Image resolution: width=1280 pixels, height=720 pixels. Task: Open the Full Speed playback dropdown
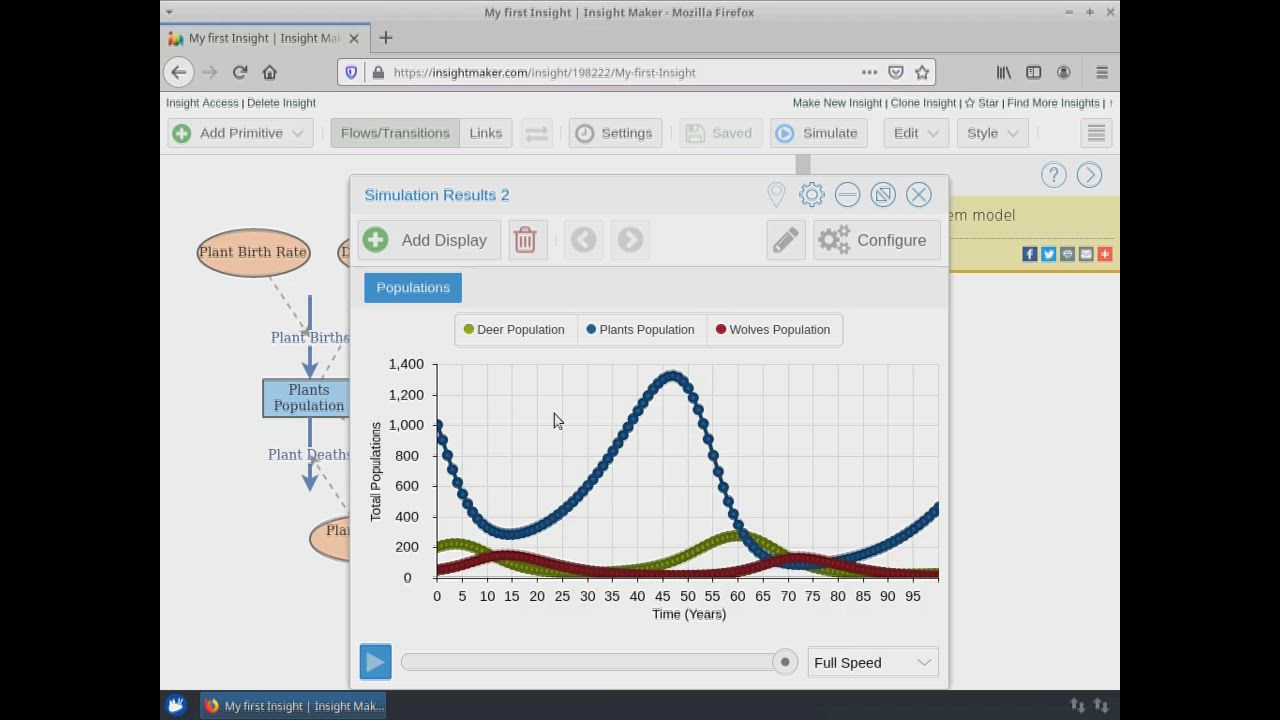pos(873,662)
